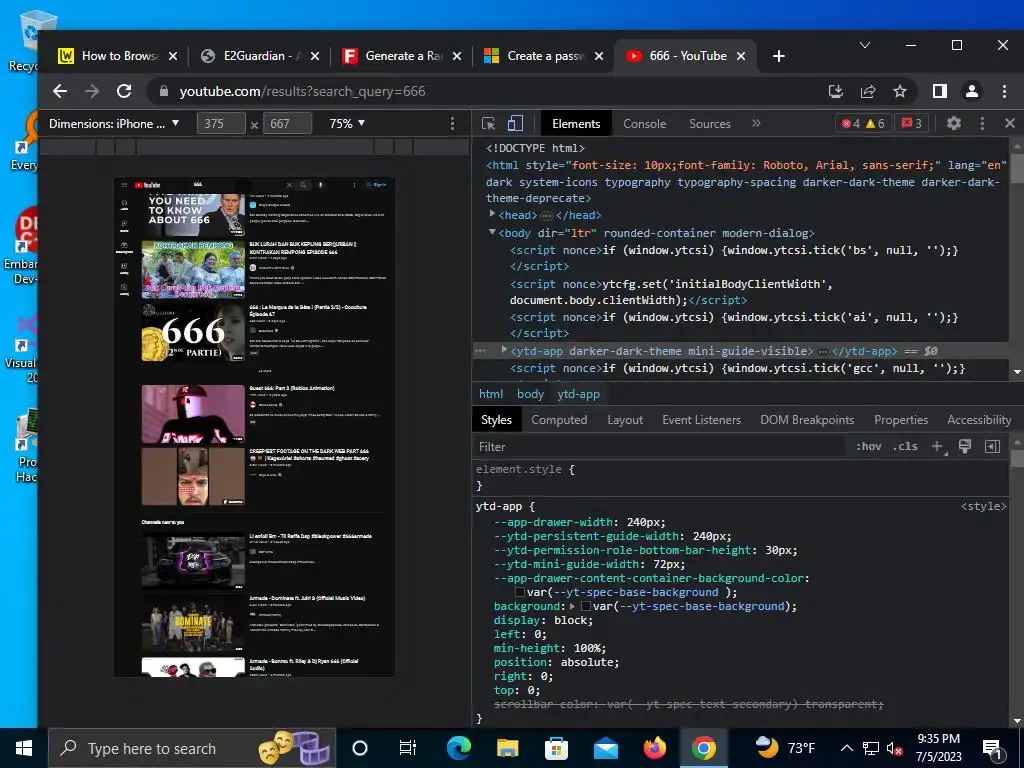
Task: Open the tab search chevron
Action: tap(865, 45)
